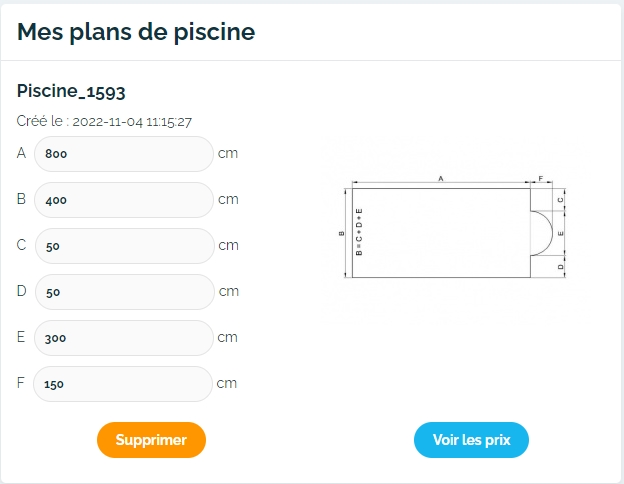Focus the E field showing 300
624x484 pixels.
[x=123, y=338]
